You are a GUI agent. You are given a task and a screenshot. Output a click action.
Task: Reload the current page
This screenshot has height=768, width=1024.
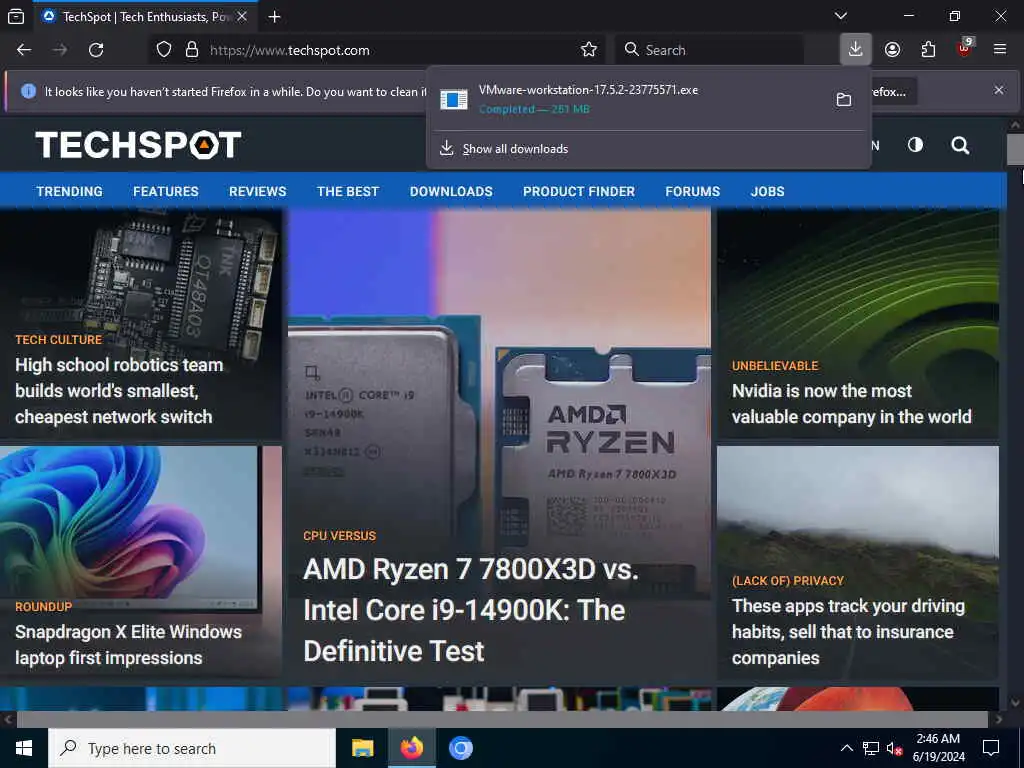coord(96,50)
